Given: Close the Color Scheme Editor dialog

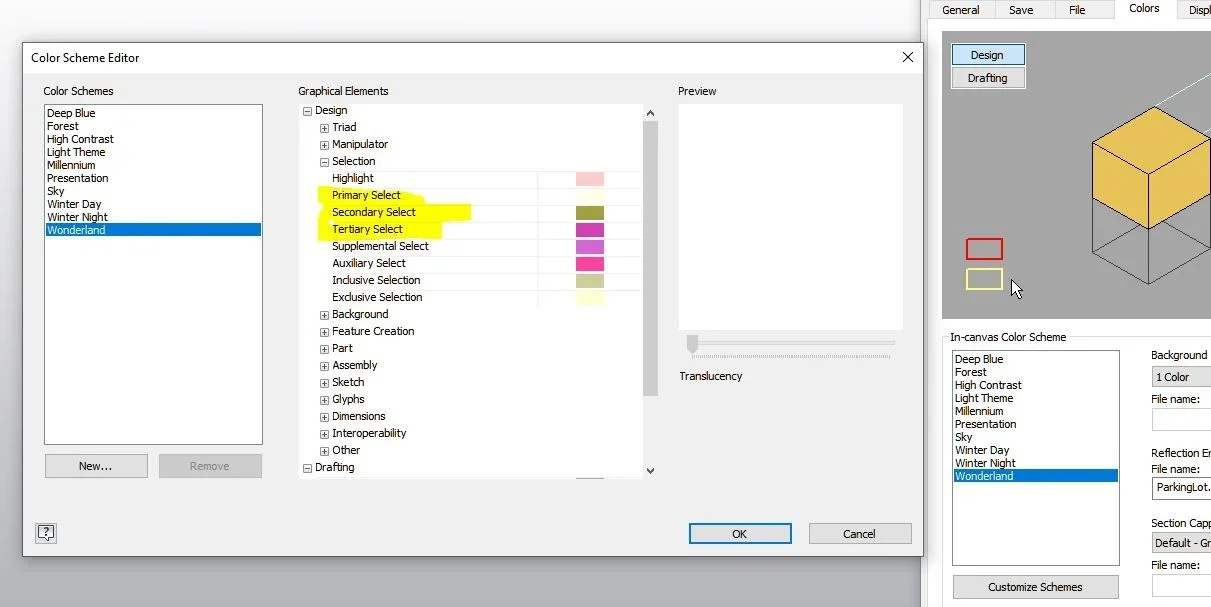Looking at the screenshot, I should click(908, 57).
